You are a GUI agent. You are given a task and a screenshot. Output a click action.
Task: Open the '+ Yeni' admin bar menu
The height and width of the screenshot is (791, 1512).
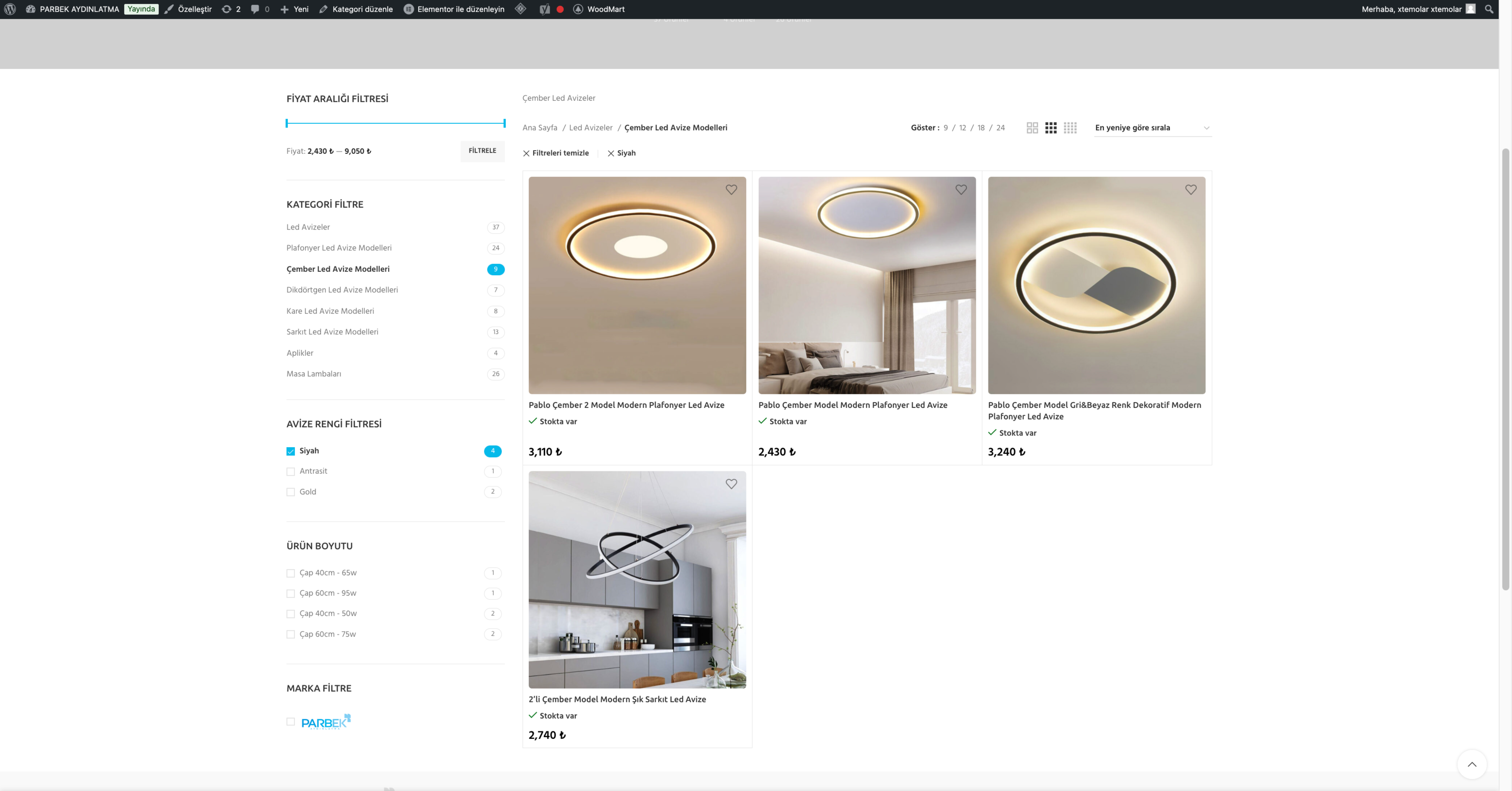[x=294, y=9]
